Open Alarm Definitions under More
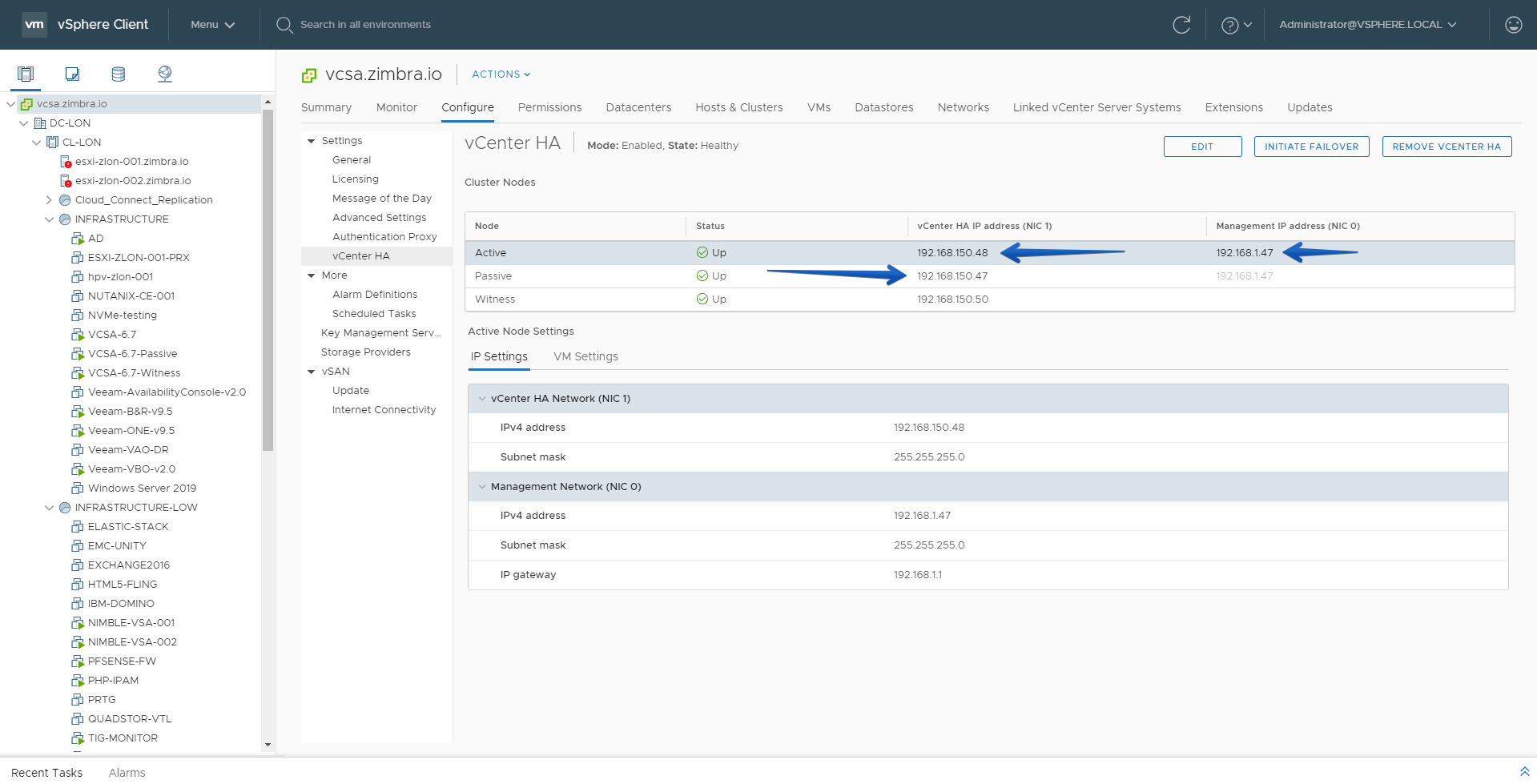Image resolution: width=1537 pixels, height=784 pixels. (x=375, y=295)
